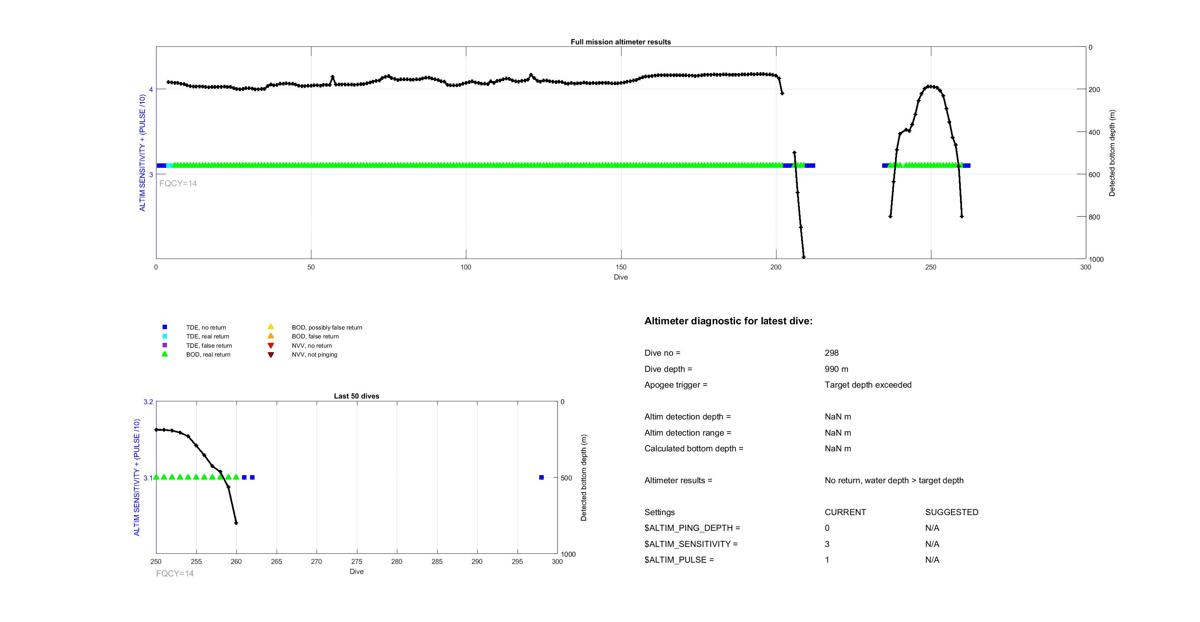Click the 'Altimeter results =' label
Screen dimensions: 1200x622
(x=679, y=481)
